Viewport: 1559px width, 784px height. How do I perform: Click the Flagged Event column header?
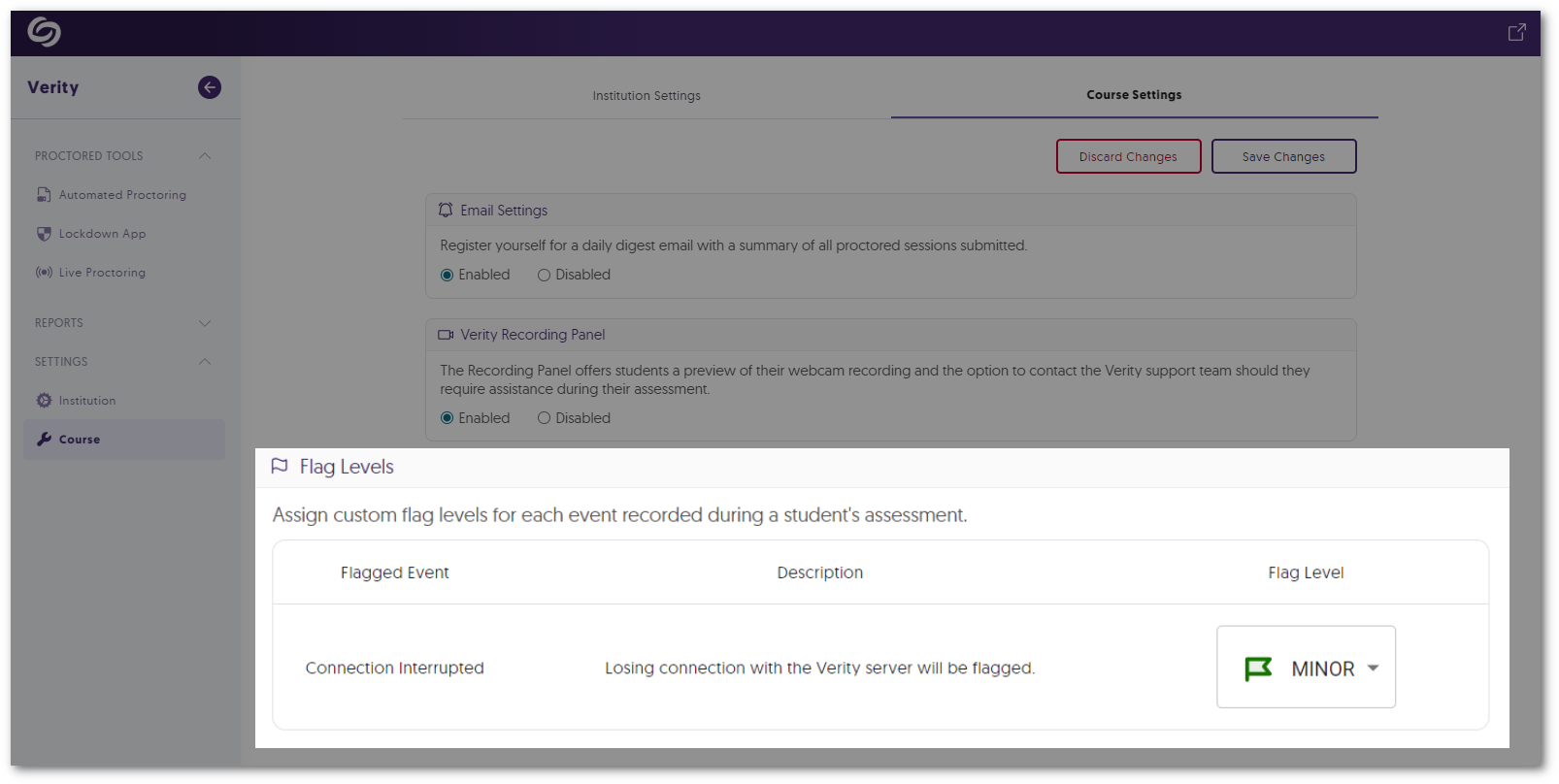395,572
